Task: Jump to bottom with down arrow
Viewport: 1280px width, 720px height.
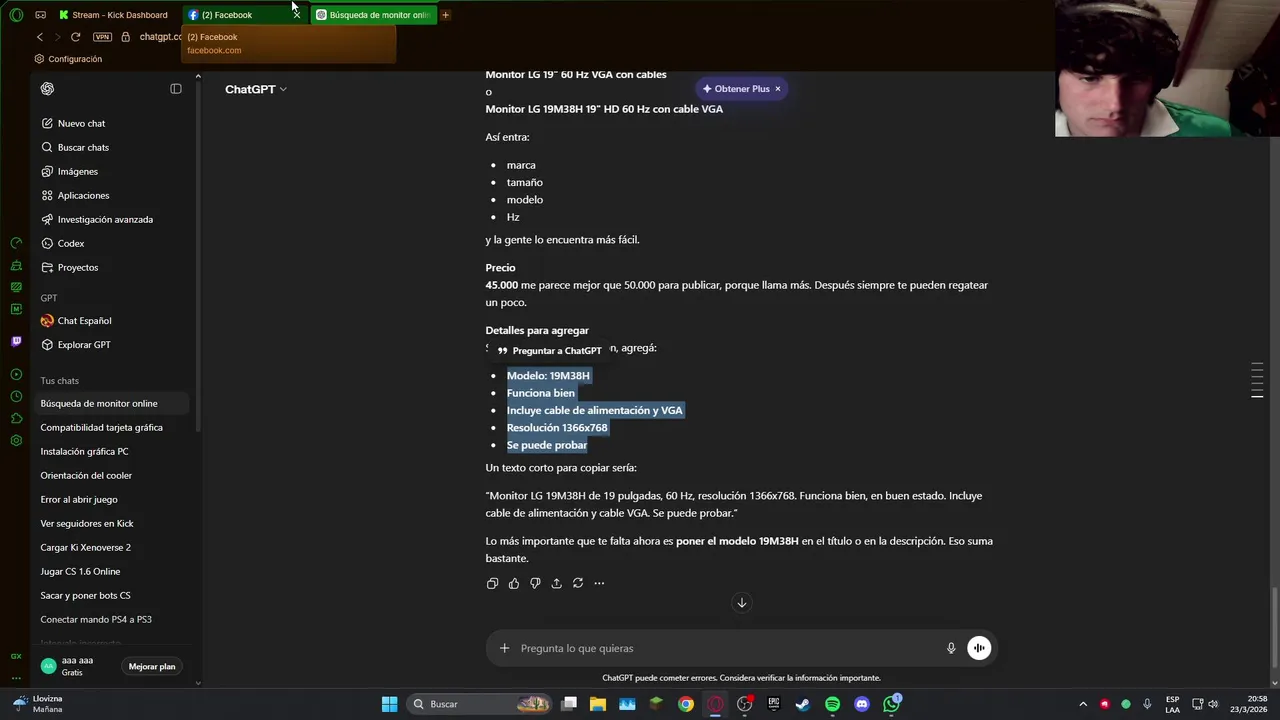Action: pos(742,603)
